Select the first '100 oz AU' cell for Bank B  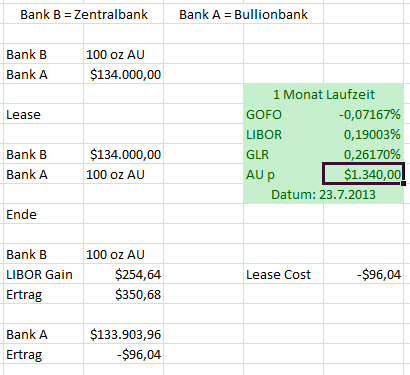point(123,54)
